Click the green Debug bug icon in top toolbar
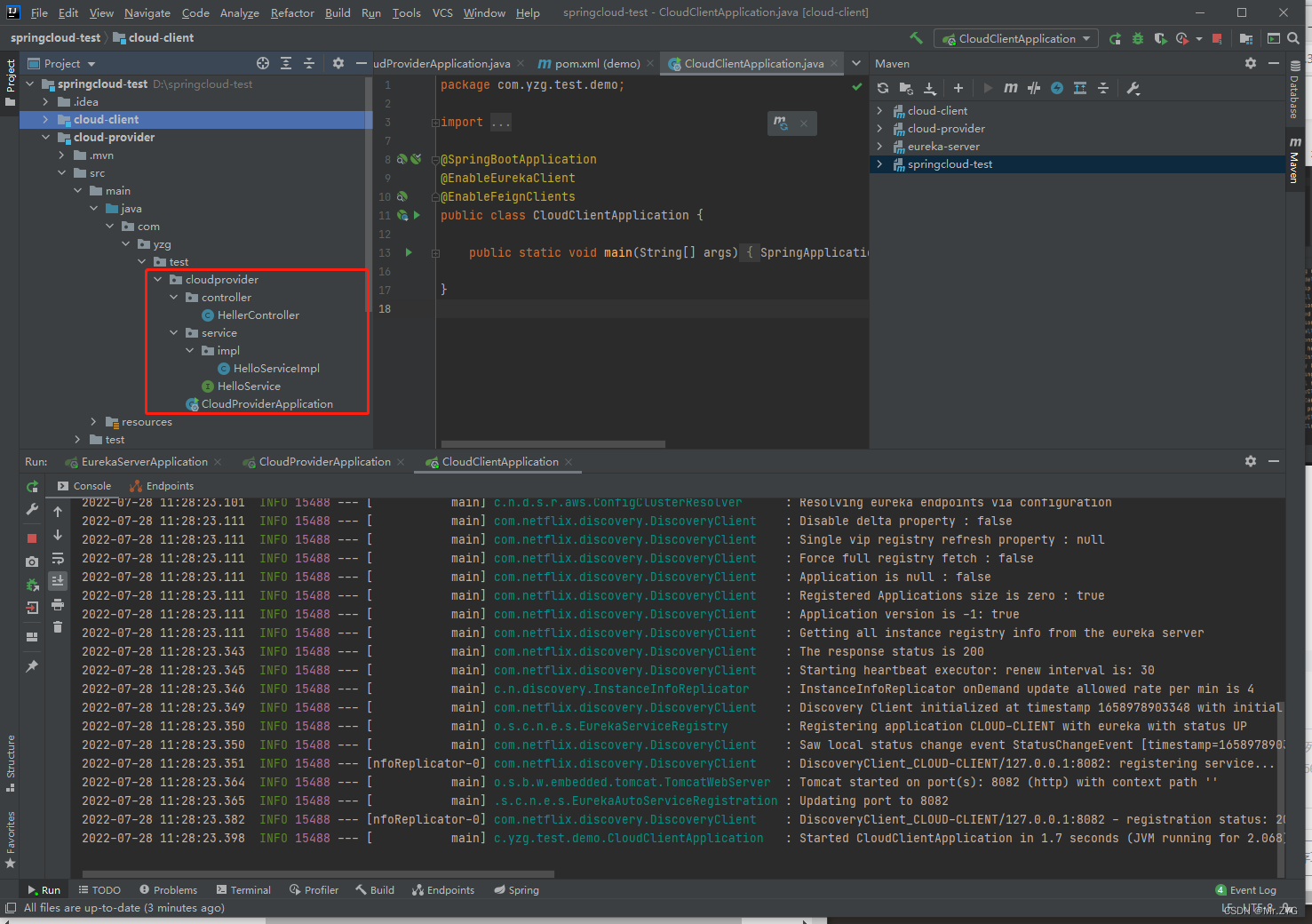 tap(1138, 38)
